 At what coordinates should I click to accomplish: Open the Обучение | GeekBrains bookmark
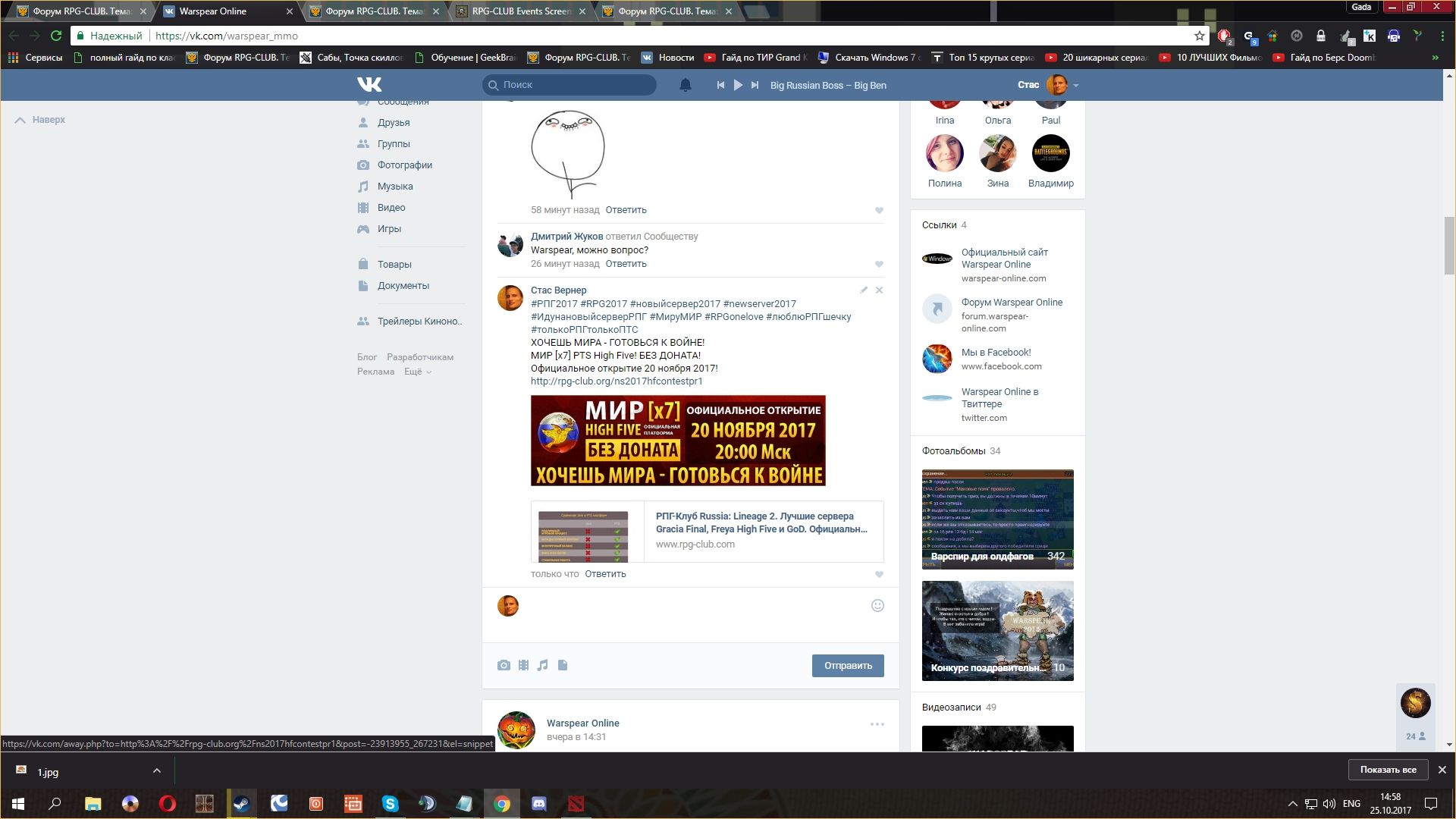pyautogui.click(x=466, y=58)
